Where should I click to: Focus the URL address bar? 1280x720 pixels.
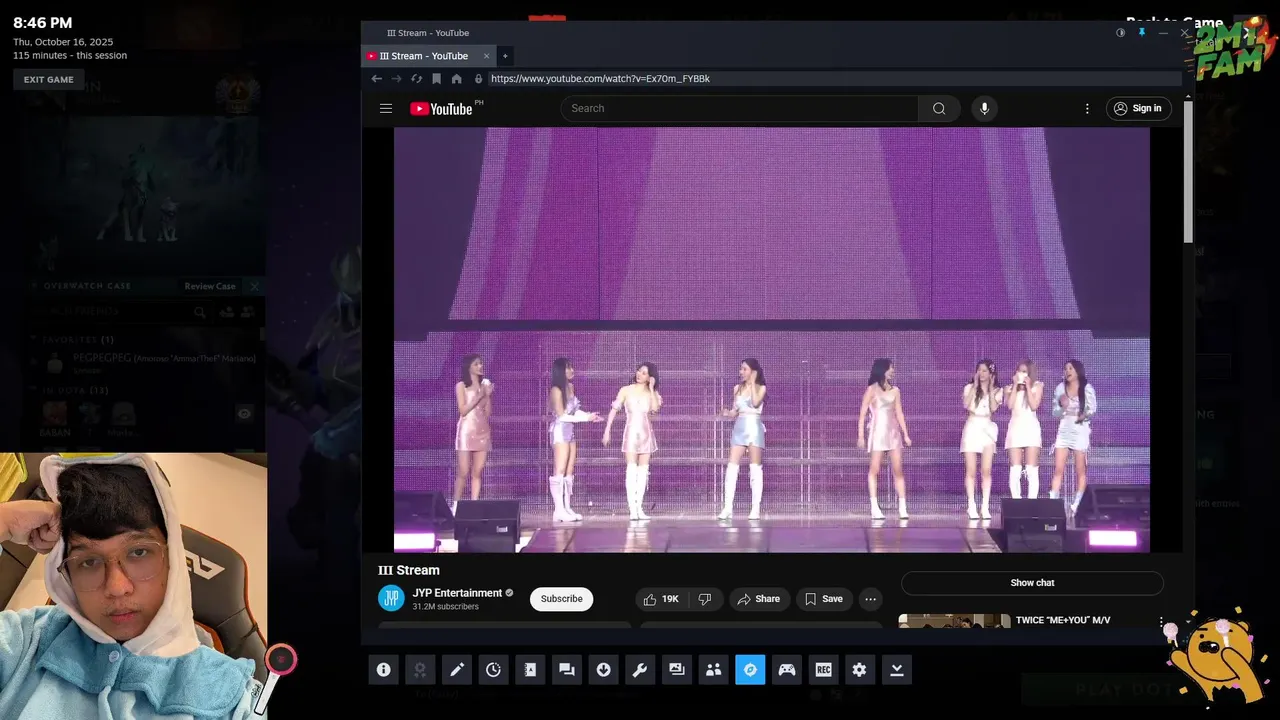click(834, 79)
